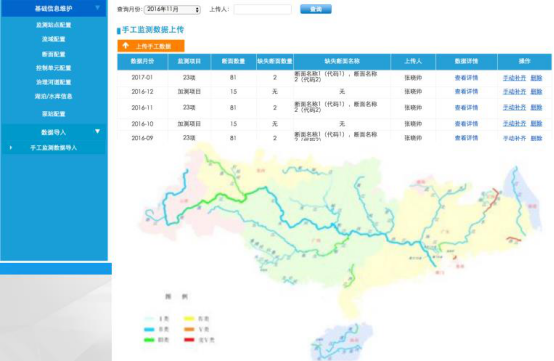The height and width of the screenshot is (361, 554).
Task: Click the yellow IV类 legend swatch
Action: pos(189,319)
